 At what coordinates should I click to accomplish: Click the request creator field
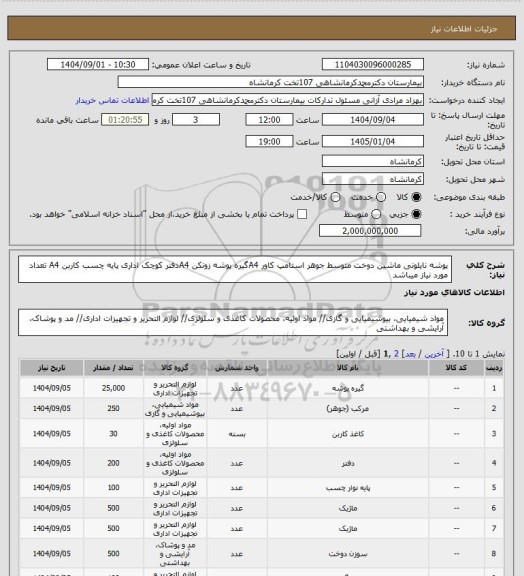click(x=288, y=100)
